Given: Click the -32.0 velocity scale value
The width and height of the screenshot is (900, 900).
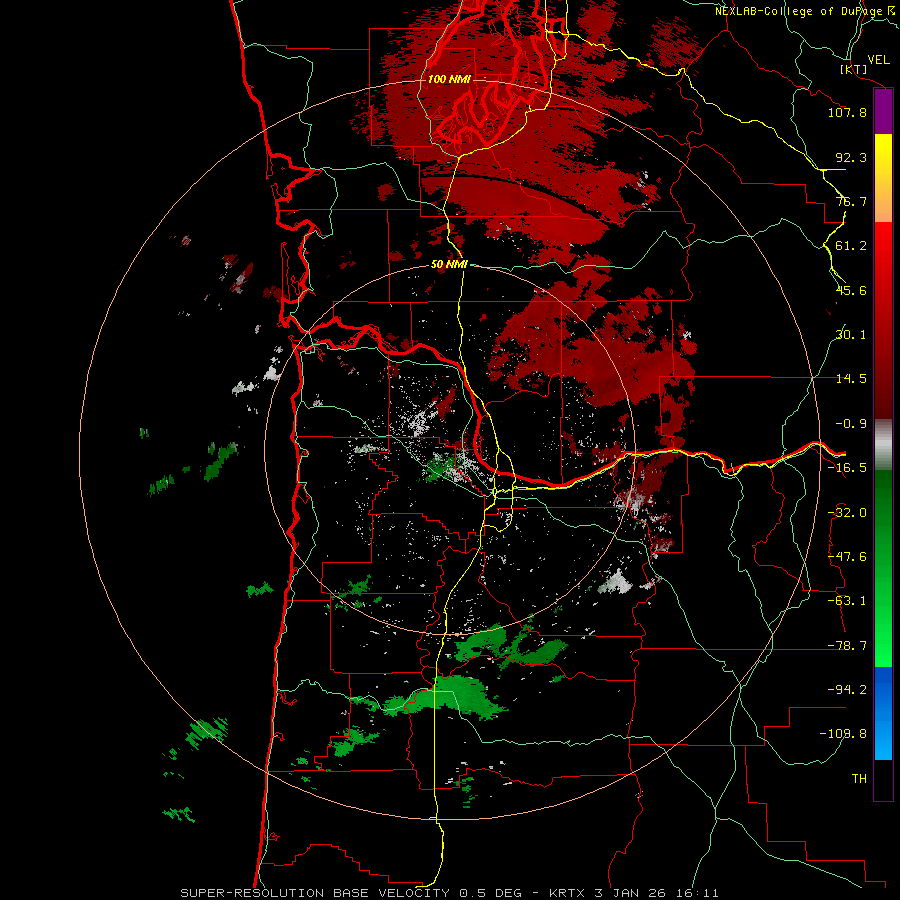Looking at the screenshot, I should tap(847, 513).
